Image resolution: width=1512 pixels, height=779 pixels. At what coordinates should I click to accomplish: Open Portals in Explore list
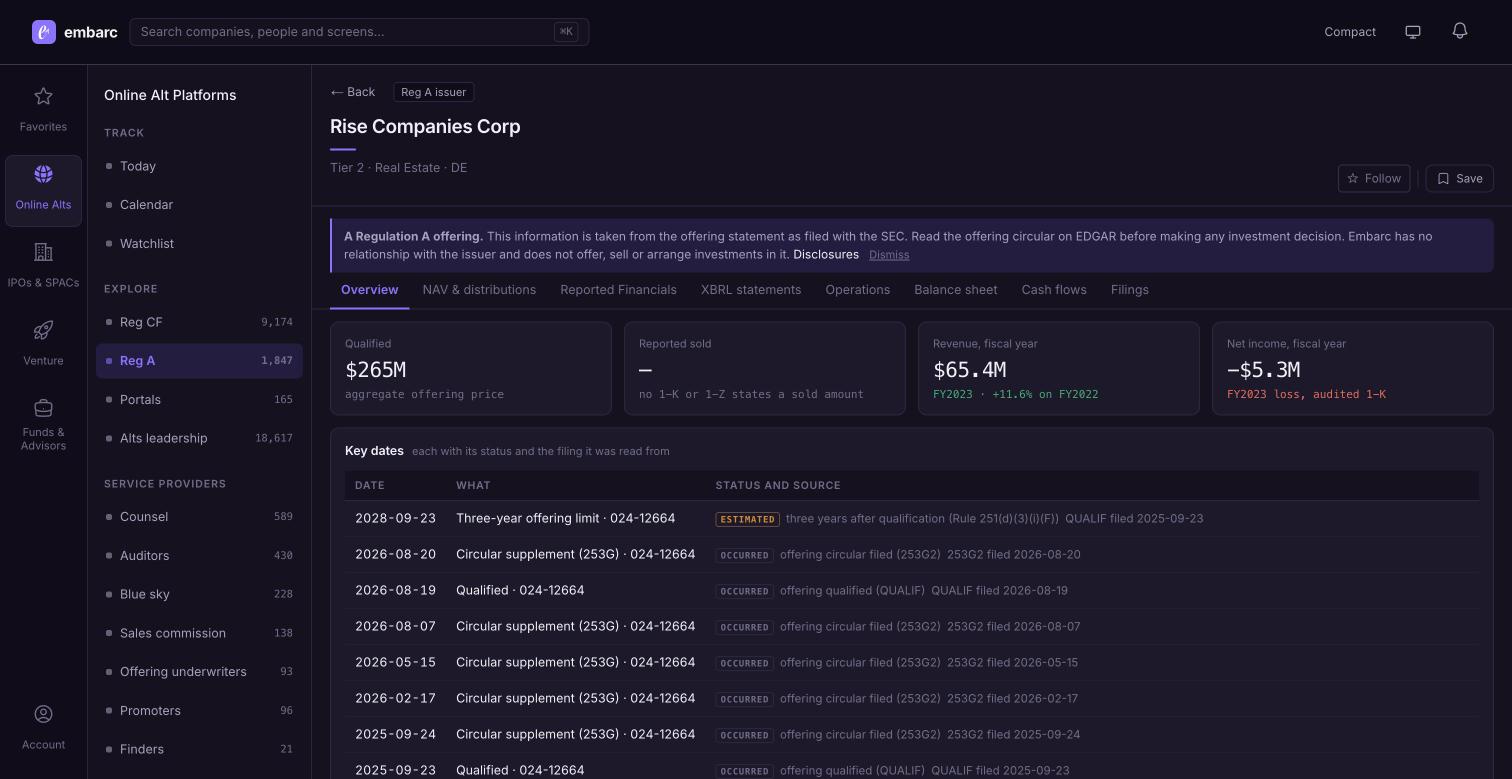pyautogui.click(x=199, y=400)
